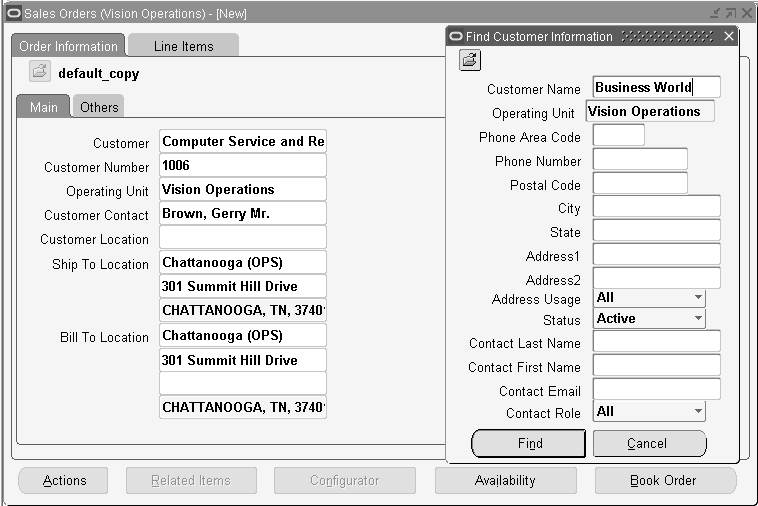Select the Order Information tab
Viewport: 758px width, 506px height.
point(68,46)
